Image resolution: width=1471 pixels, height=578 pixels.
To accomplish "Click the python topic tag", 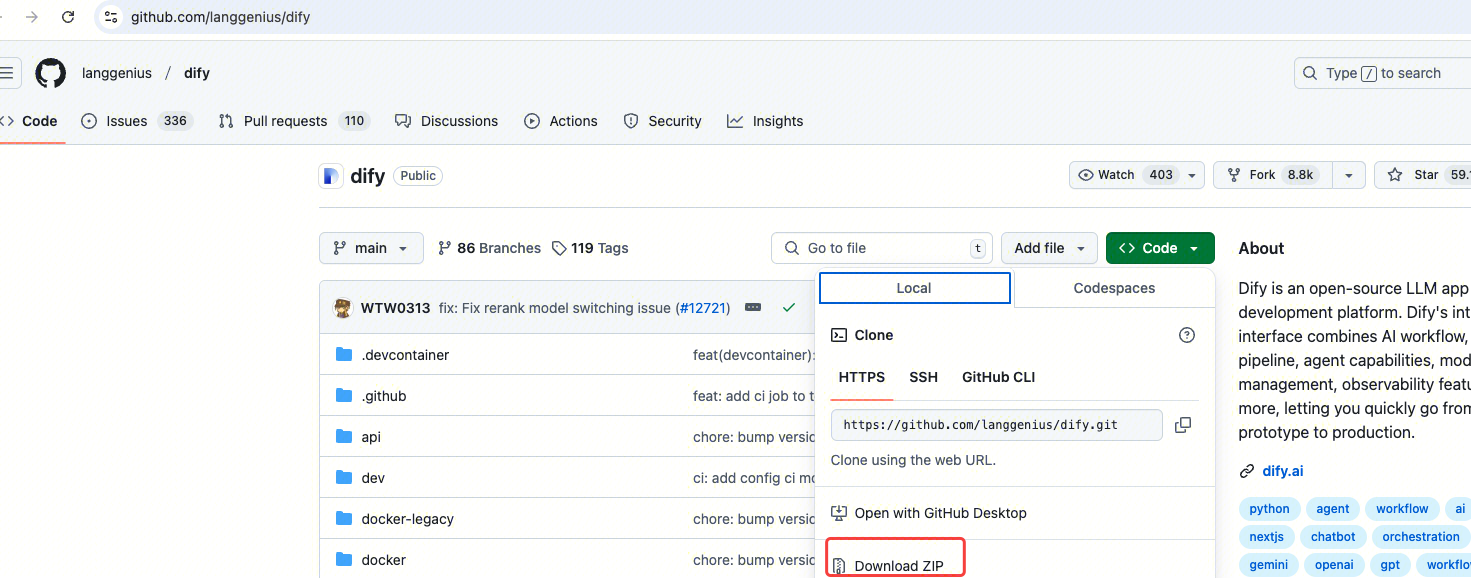I will (x=1270, y=509).
